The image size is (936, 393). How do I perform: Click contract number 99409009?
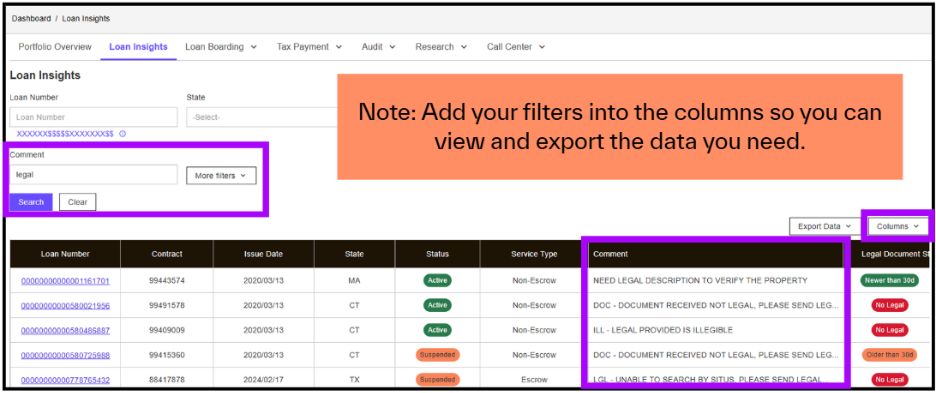(167, 330)
